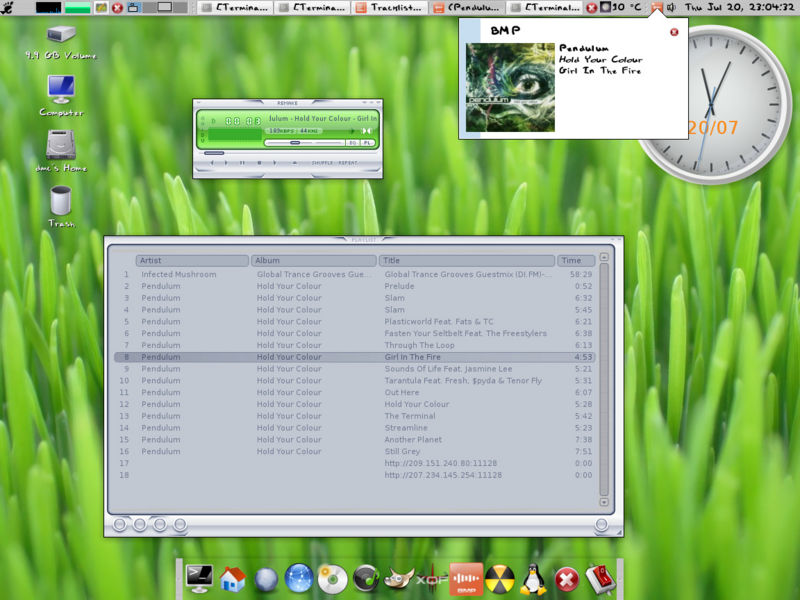The image size is (800, 600).
Task: Click the orange BMP tray icon in panel
Action: pos(657,7)
